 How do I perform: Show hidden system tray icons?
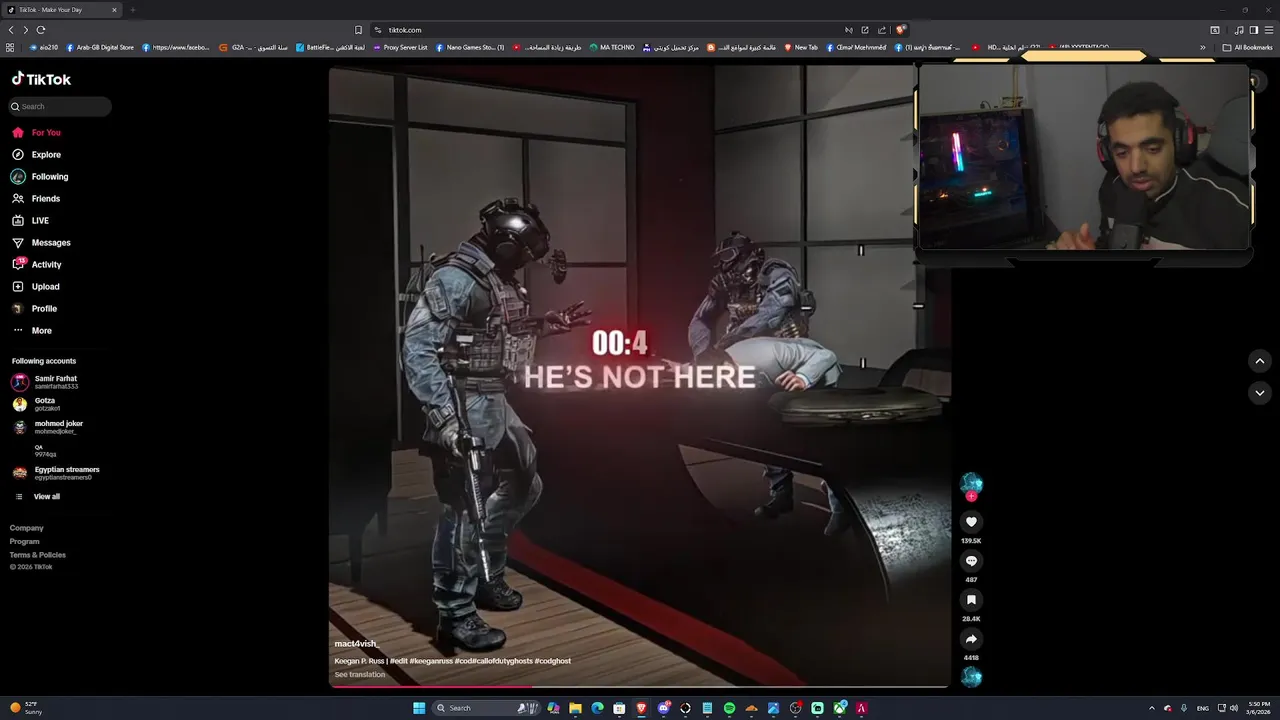pyautogui.click(x=1151, y=708)
